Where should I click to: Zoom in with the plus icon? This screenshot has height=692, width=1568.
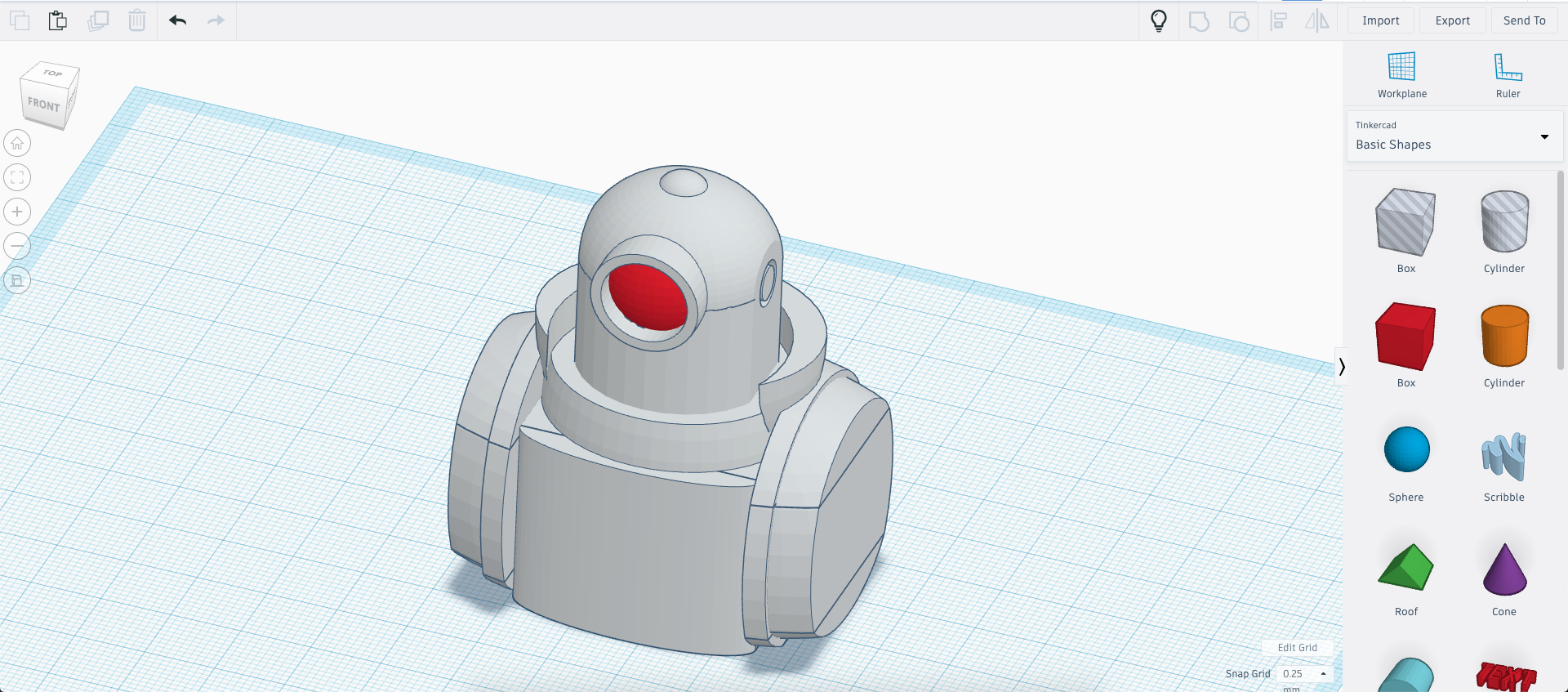click(17, 212)
